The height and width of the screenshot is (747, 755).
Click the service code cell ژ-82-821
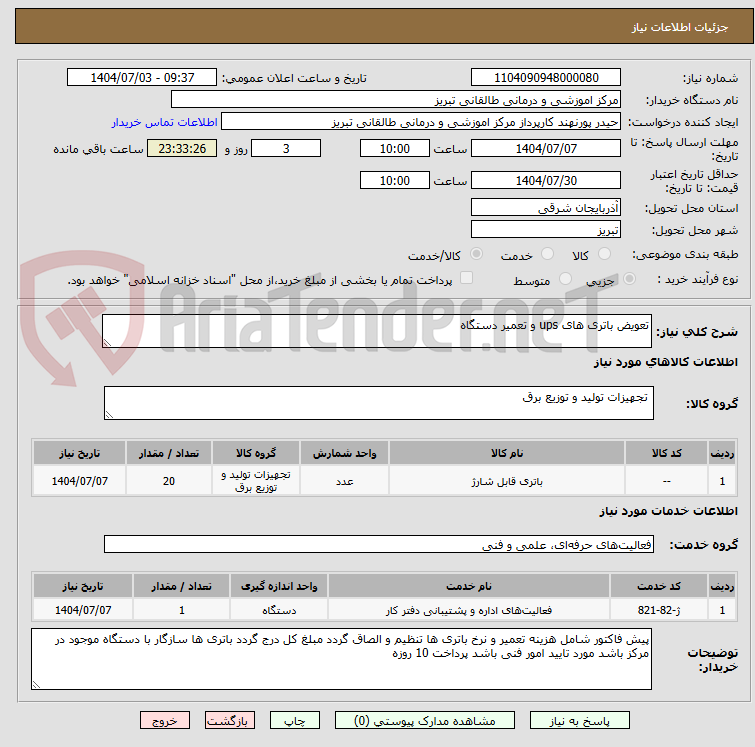659,610
